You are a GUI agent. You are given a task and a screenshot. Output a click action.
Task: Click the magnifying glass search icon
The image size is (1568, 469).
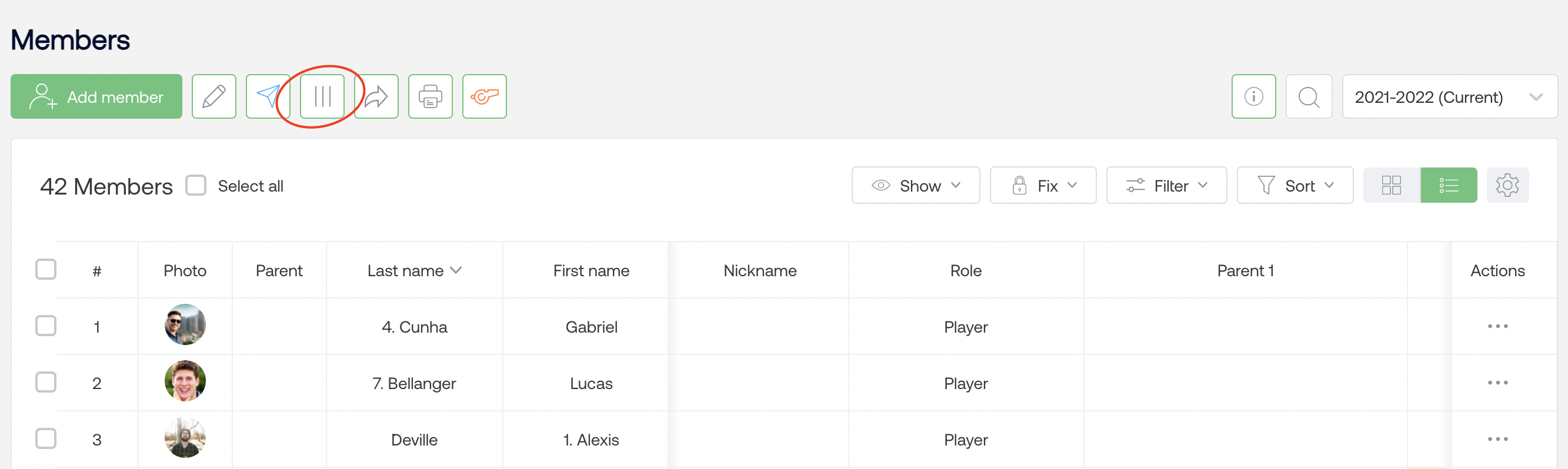1309,96
